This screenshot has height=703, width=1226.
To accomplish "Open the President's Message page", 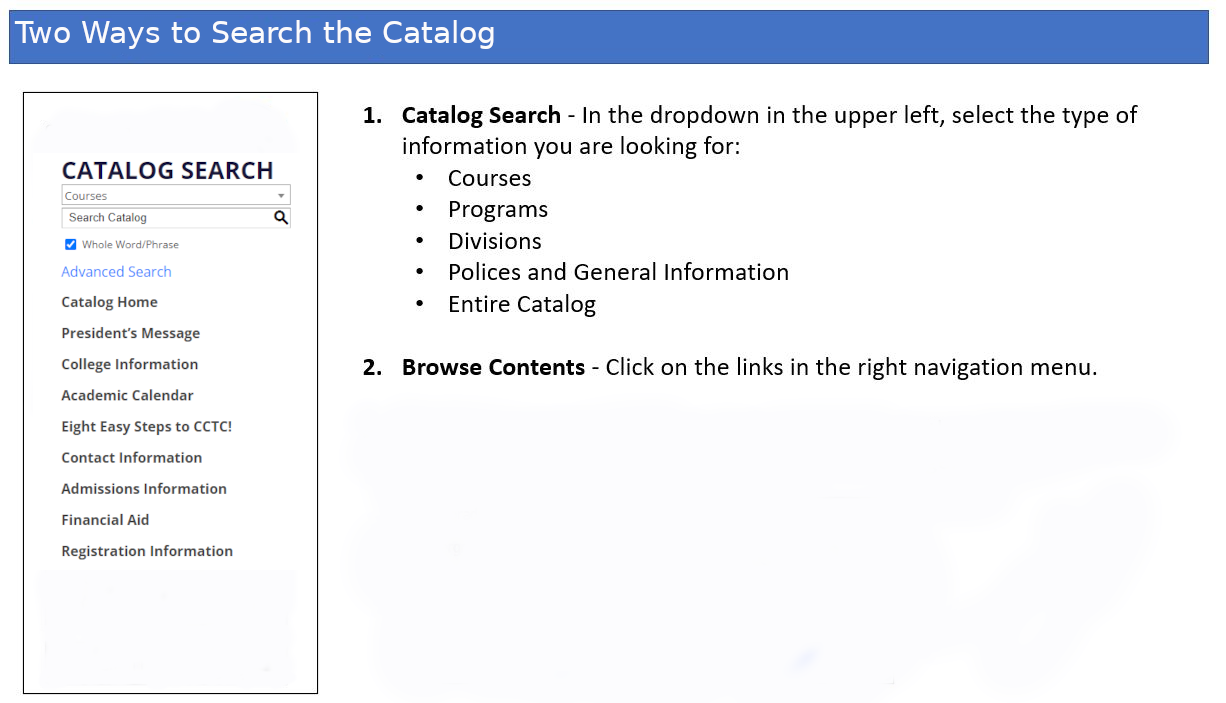I will tap(130, 333).
